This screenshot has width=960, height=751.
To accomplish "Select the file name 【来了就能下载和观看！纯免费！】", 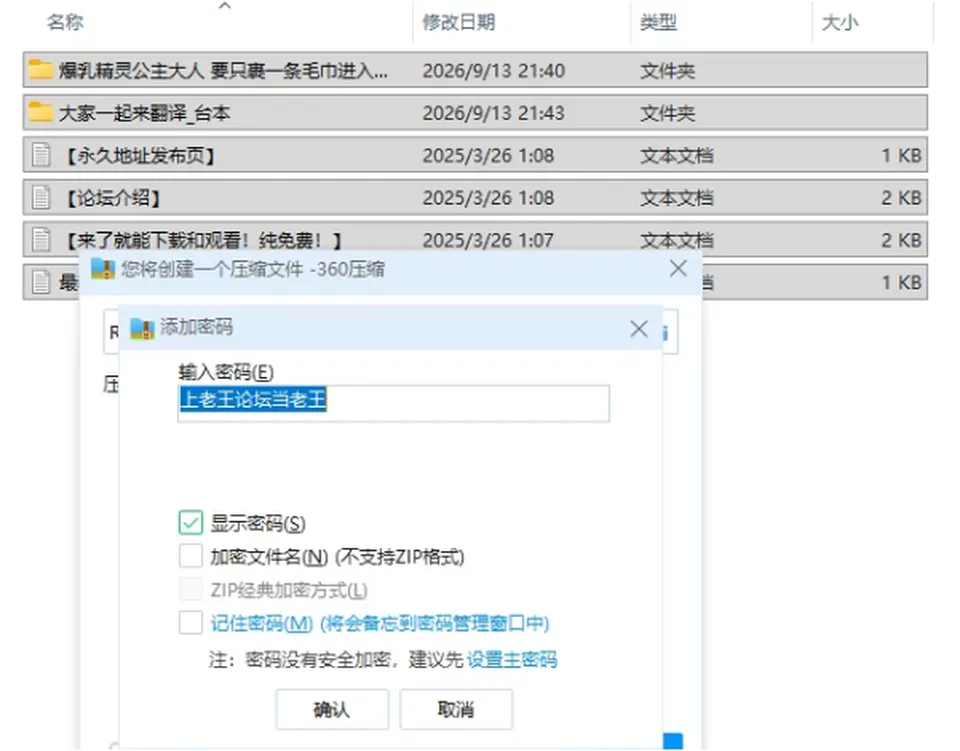I will click(x=203, y=240).
